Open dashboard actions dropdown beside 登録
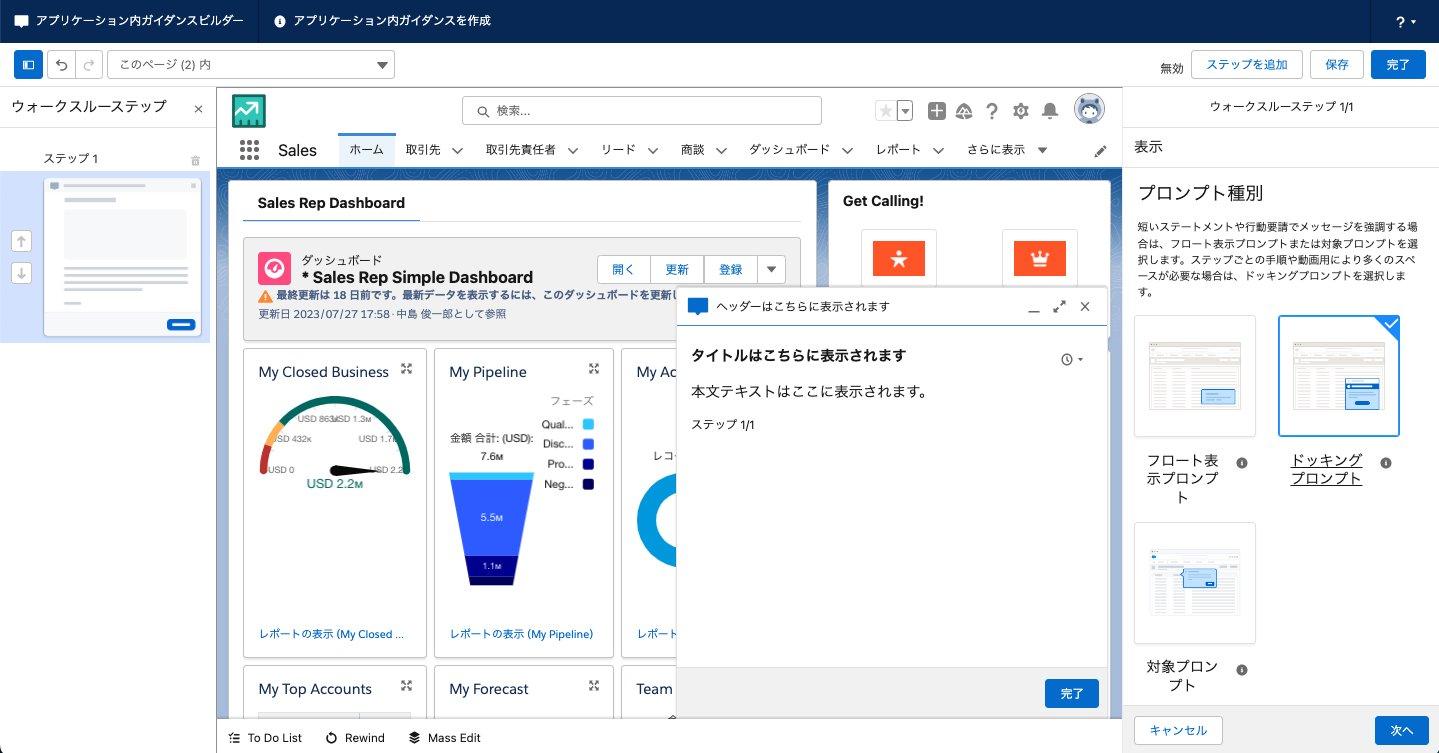This screenshot has height=753, width=1439. click(771, 270)
